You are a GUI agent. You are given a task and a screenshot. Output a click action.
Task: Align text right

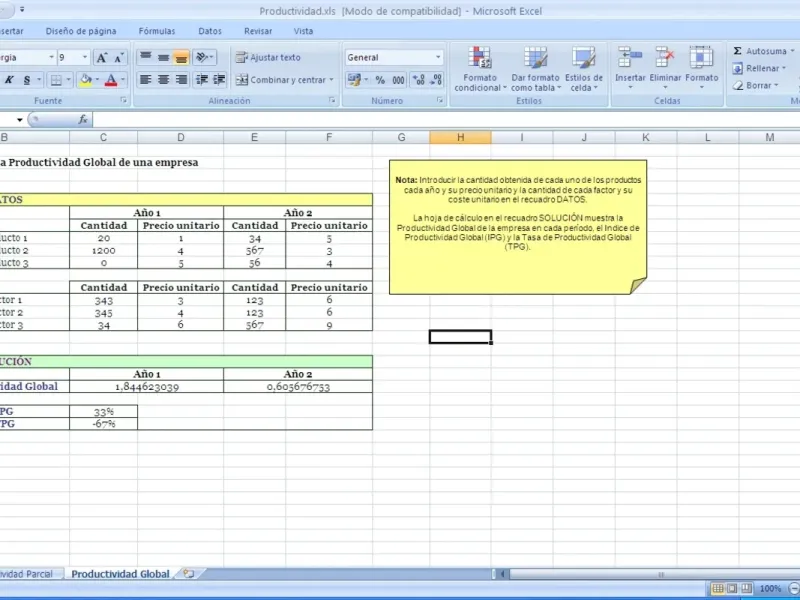pyautogui.click(x=181, y=80)
